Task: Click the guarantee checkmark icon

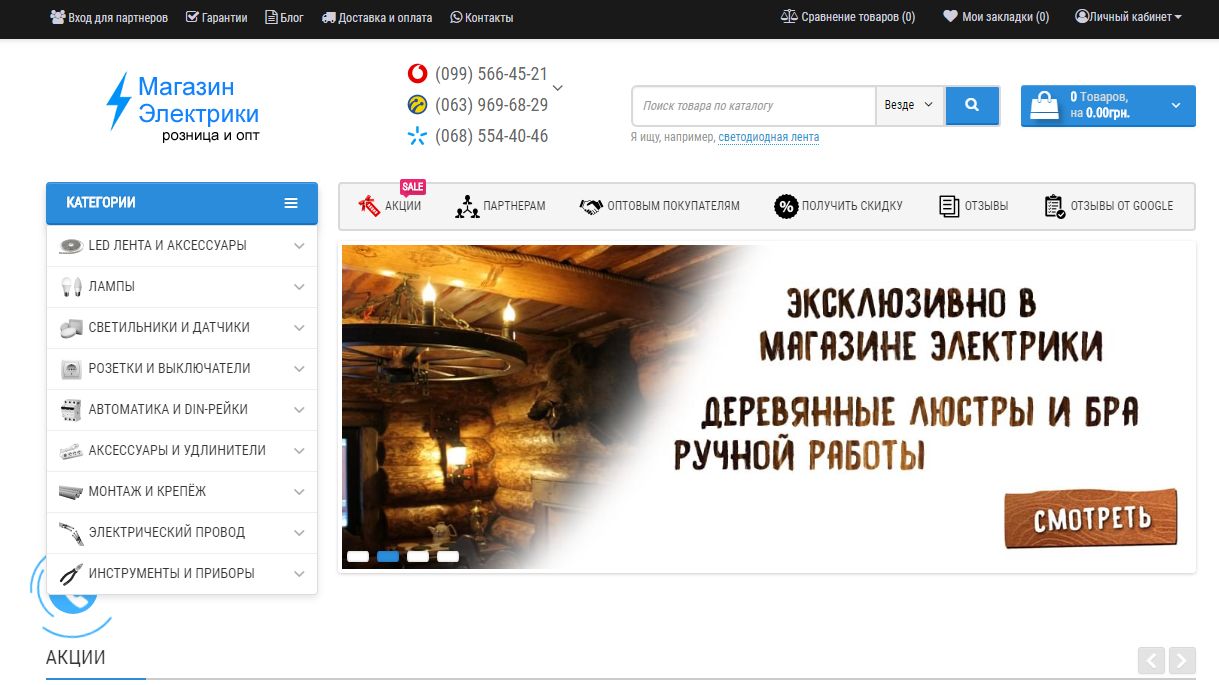Action: [192, 17]
